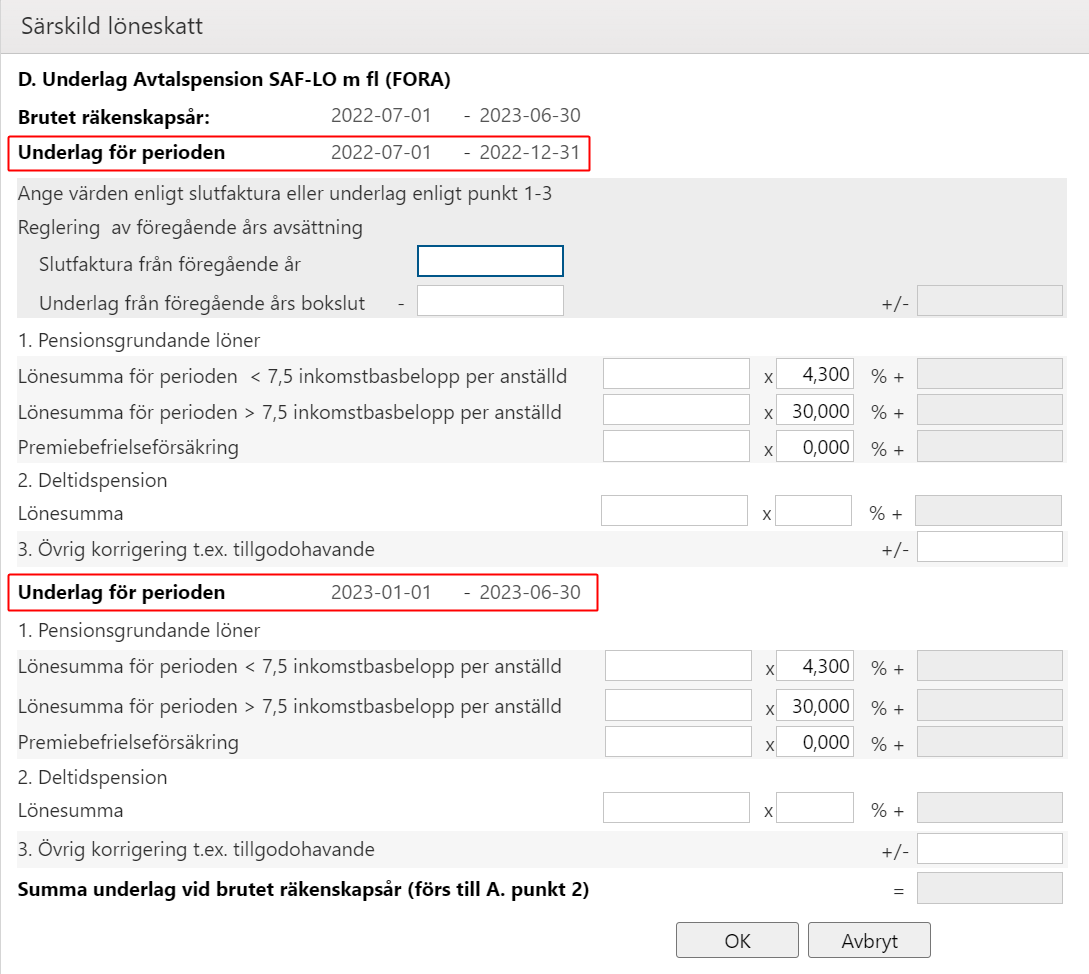
Task: Click the Avbryt button
Action: (869, 941)
